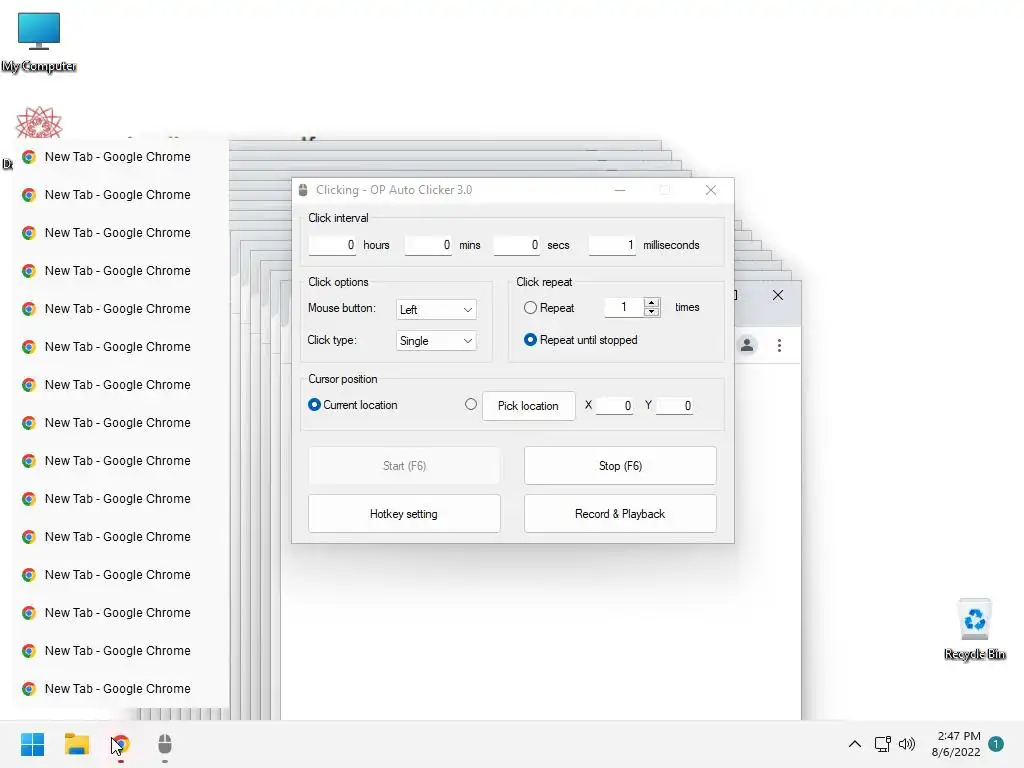The image size is (1024, 768).
Task: Select the Repeat times radio button
Action: (x=530, y=308)
